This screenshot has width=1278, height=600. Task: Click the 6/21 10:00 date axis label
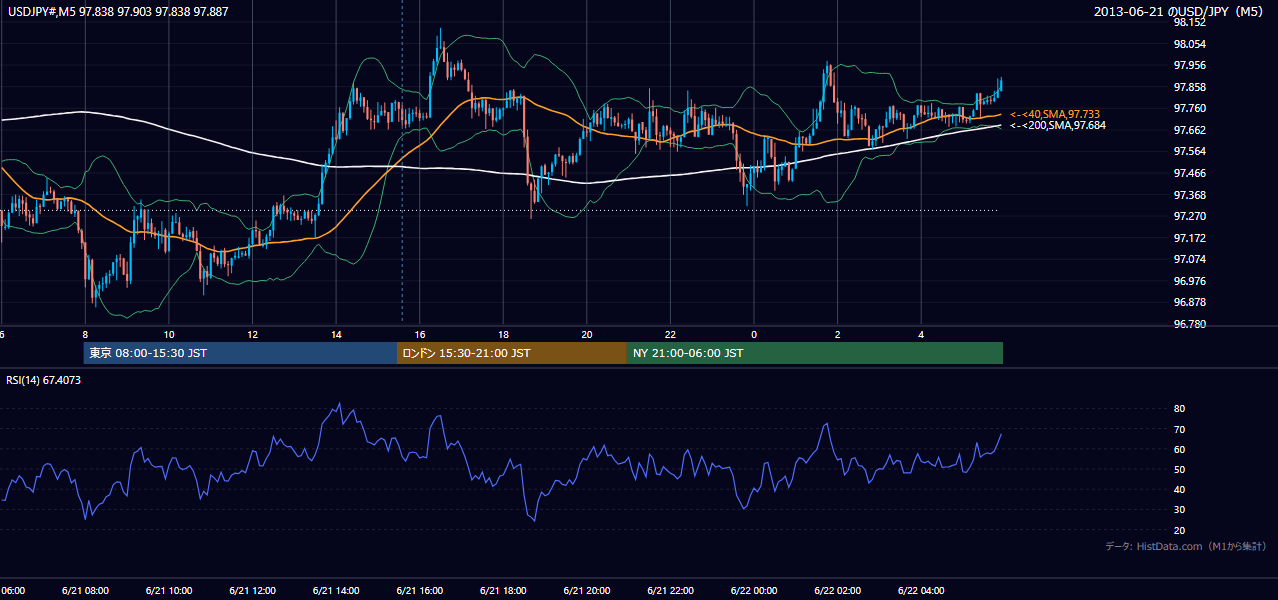tap(169, 590)
